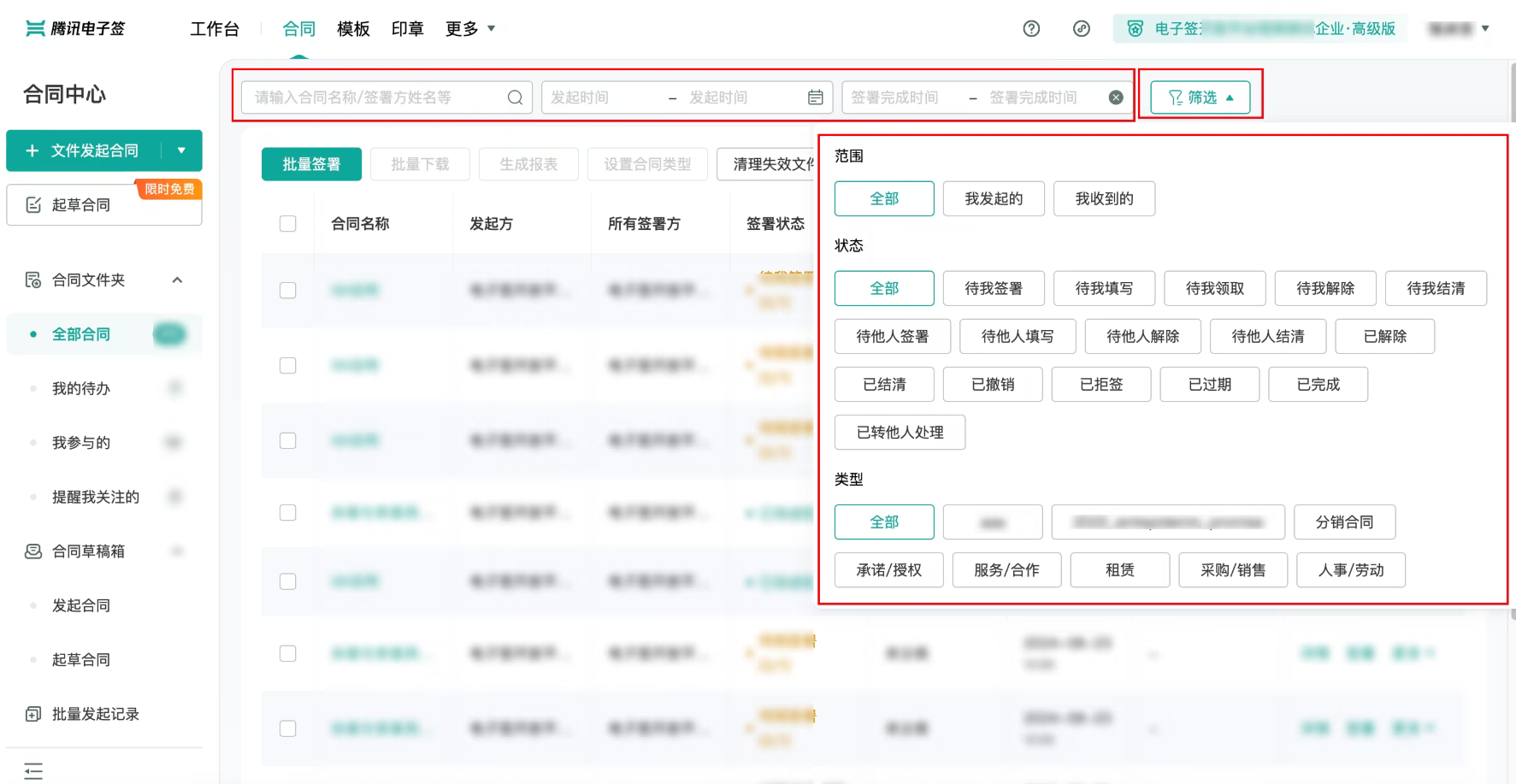Select scope filter 我发起的
This screenshot has width=1516, height=784.
pyautogui.click(x=994, y=198)
